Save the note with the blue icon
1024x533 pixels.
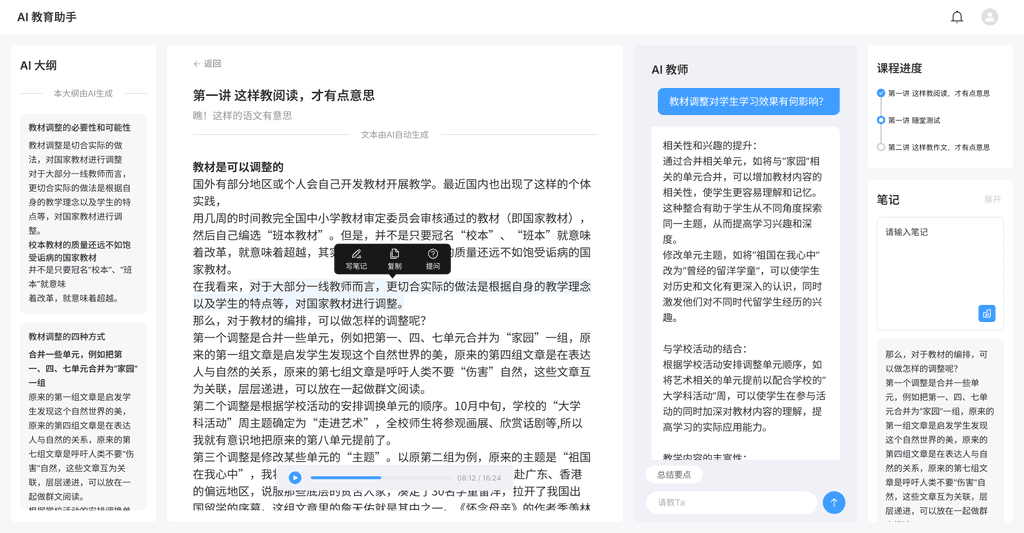(986, 314)
